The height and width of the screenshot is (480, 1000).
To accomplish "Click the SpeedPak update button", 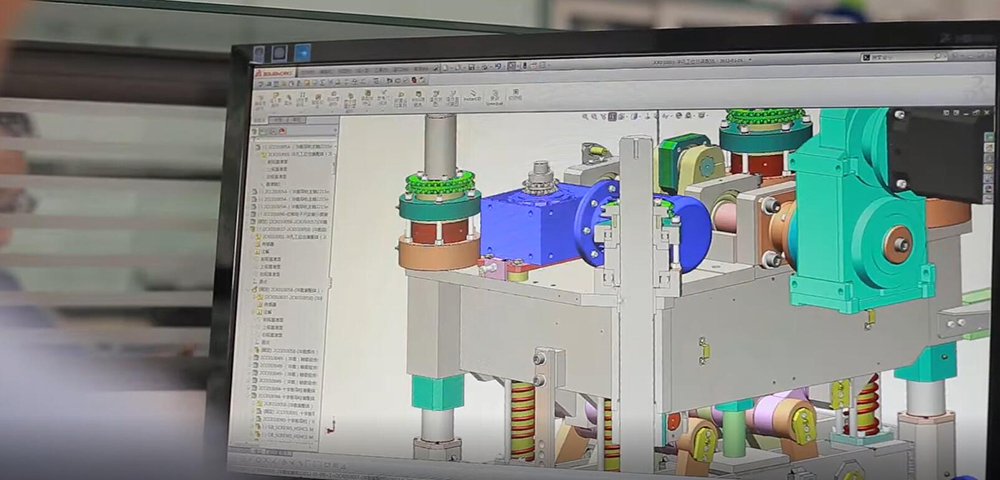I will pos(494,97).
